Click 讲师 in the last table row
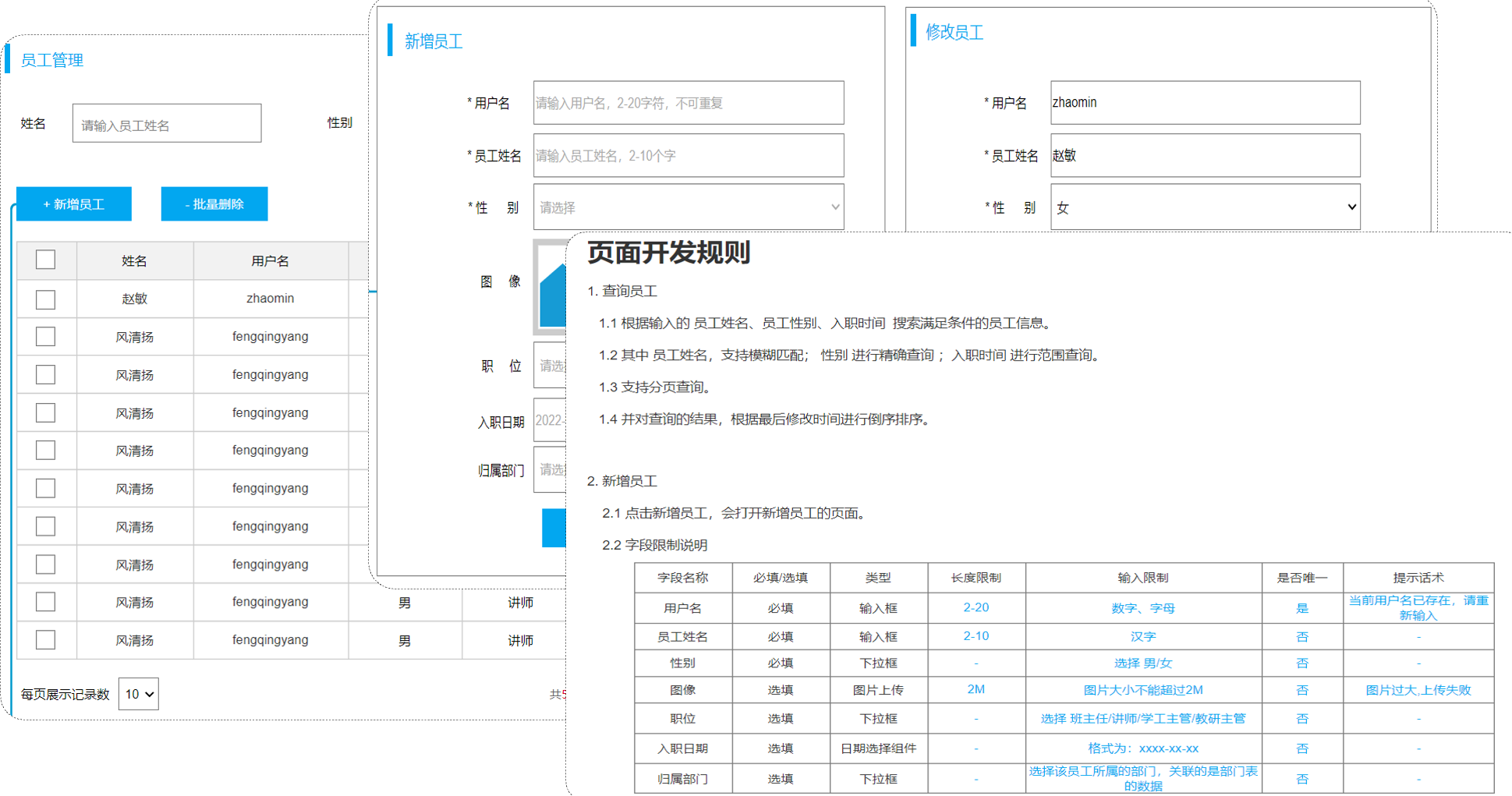 pyautogui.click(x=521, y=641)
